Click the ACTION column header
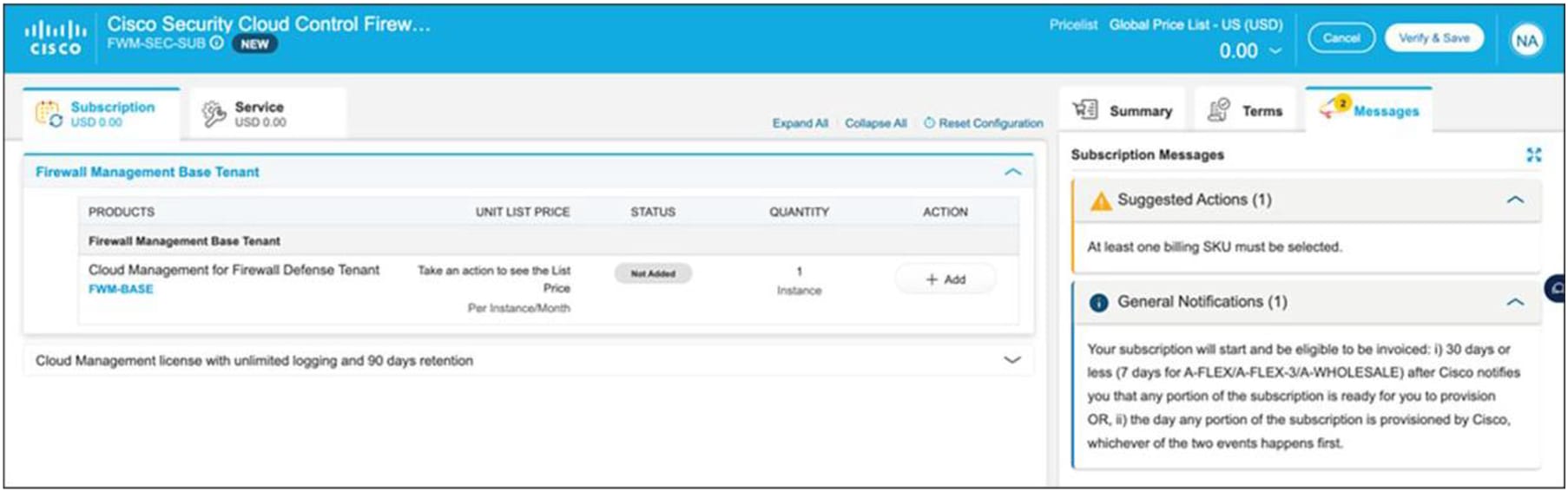Screen dimensions: 1568x492 945,212
